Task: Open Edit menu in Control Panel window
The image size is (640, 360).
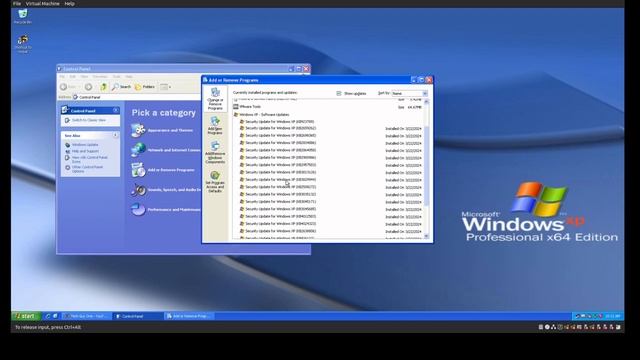Action: [x=72, y=77]
